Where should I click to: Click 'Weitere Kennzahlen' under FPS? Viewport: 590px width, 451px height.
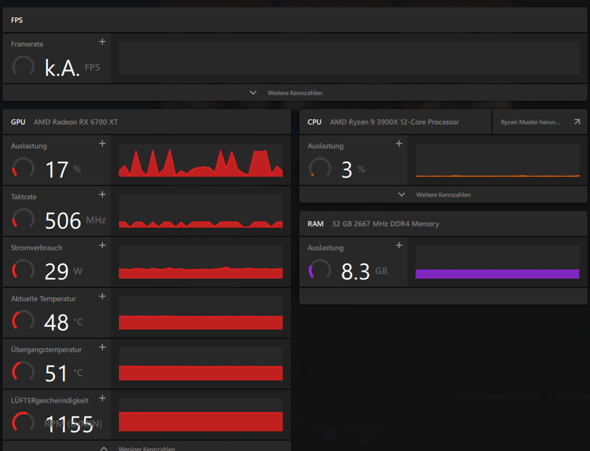pyautogui.click(x=295, y=93)
